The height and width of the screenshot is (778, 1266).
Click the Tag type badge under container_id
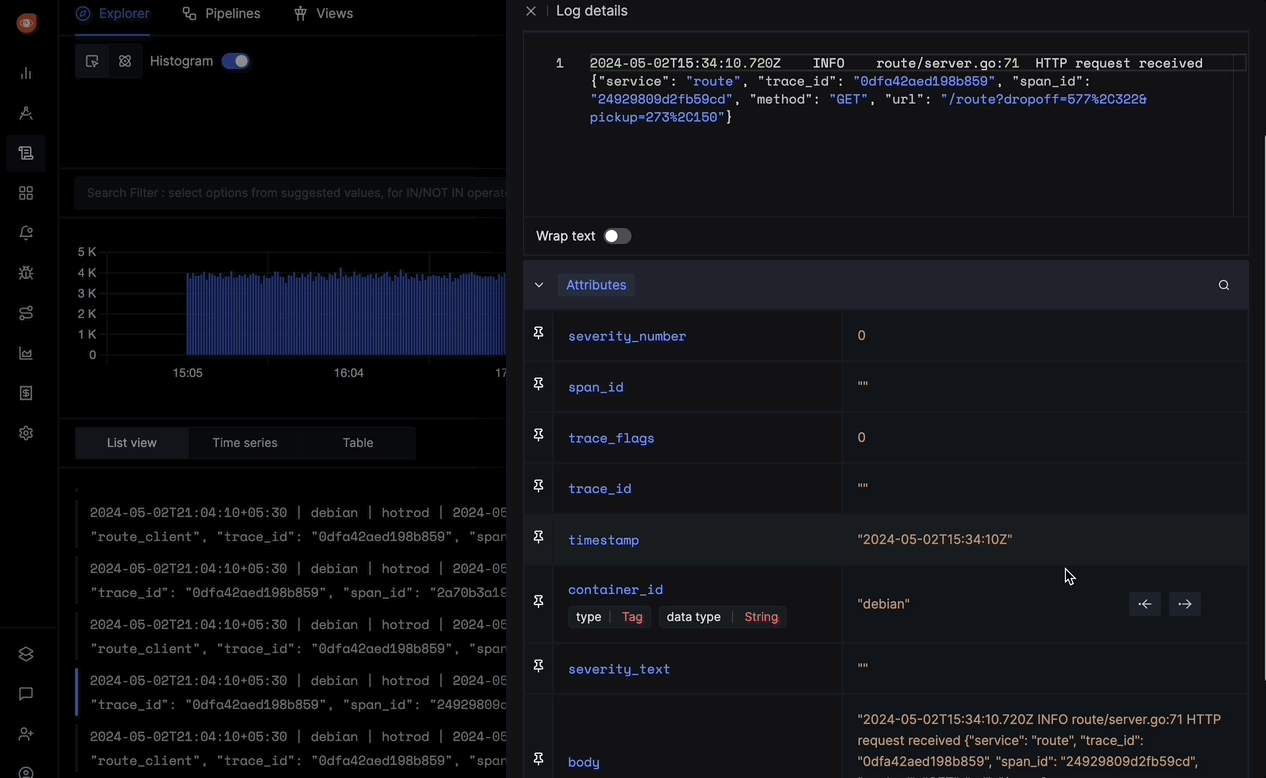[x=632, y=617]
